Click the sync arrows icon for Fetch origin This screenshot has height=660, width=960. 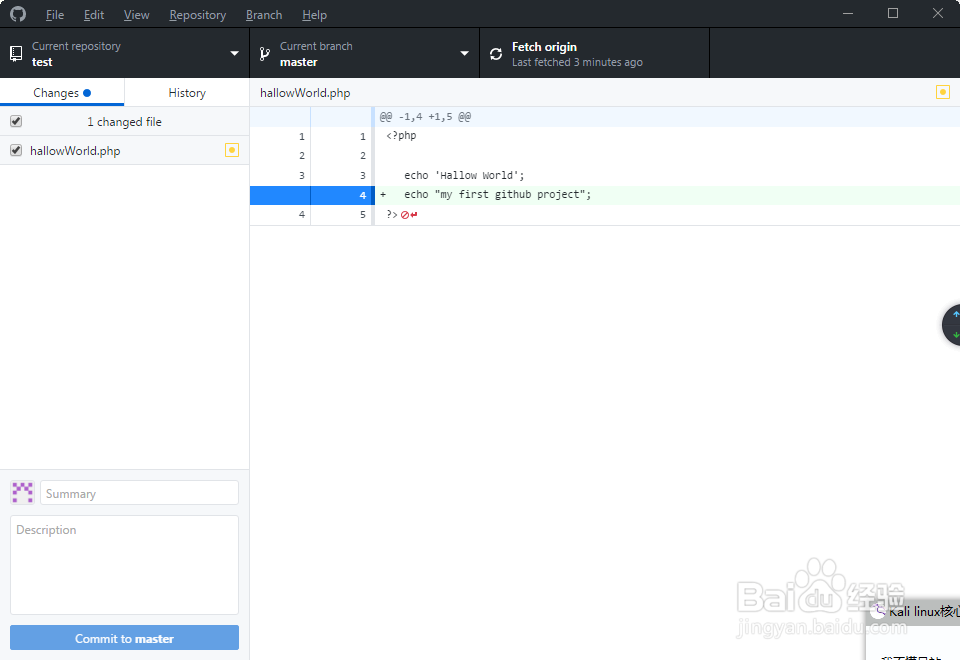[x=496, y=54]
